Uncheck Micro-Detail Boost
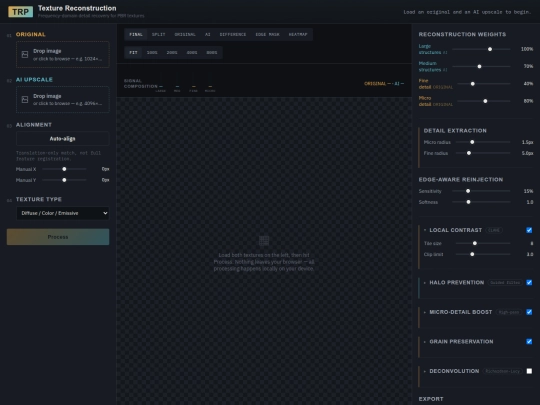Viewport: 540px width, 405px height. click(529, 312)
